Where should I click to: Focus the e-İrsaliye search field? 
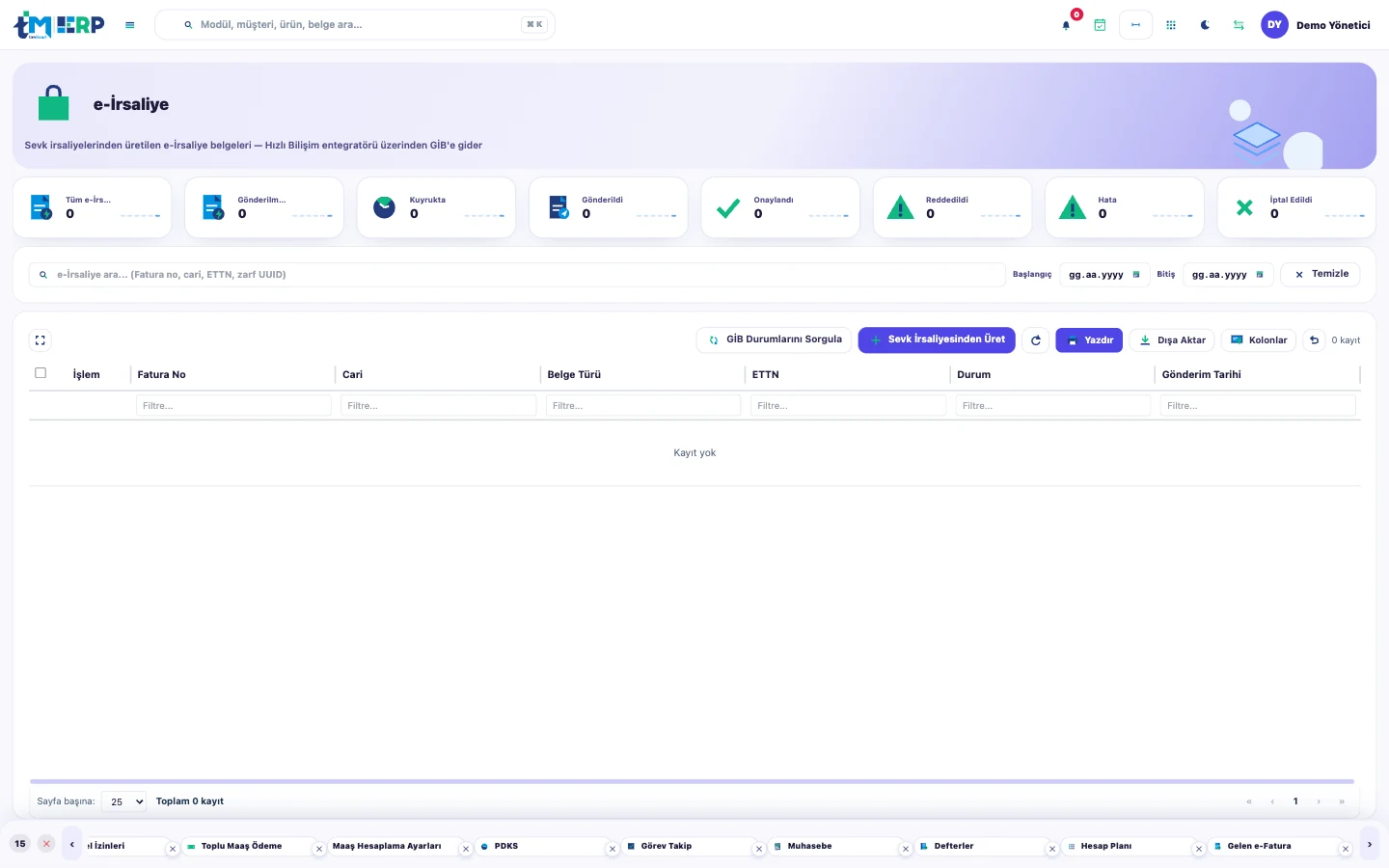(x=517, y=275)
